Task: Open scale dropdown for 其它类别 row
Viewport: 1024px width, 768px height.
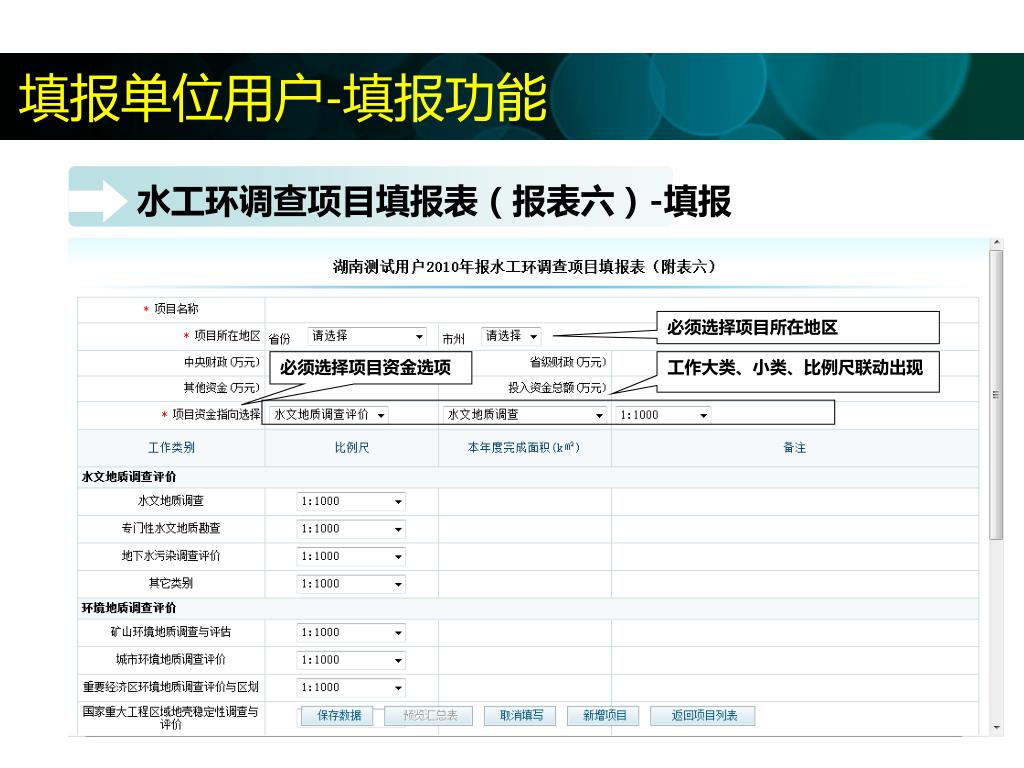Action: 351,584
